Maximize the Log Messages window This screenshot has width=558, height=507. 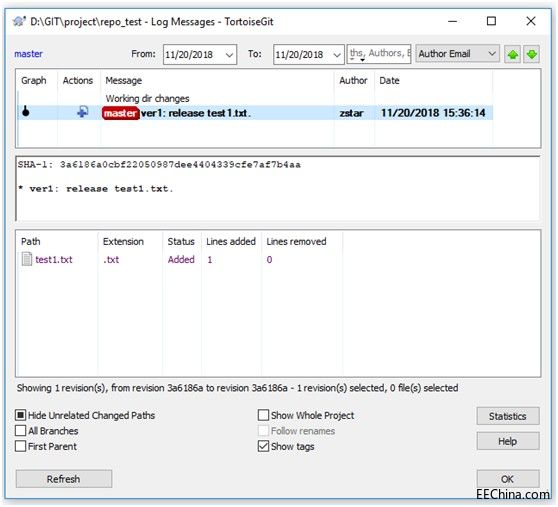coord(491,21)
